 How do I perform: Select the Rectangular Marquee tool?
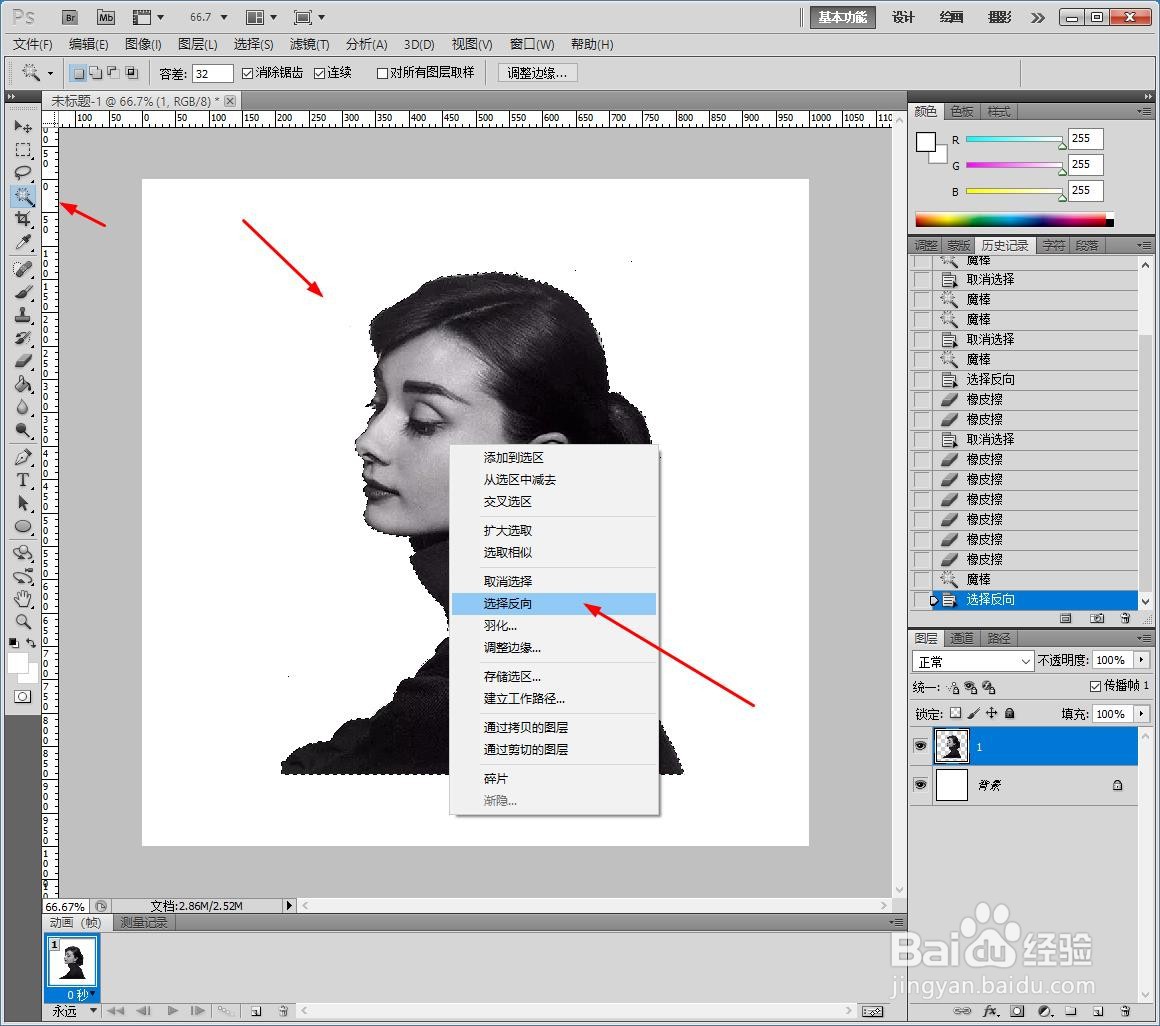point(23,149)
